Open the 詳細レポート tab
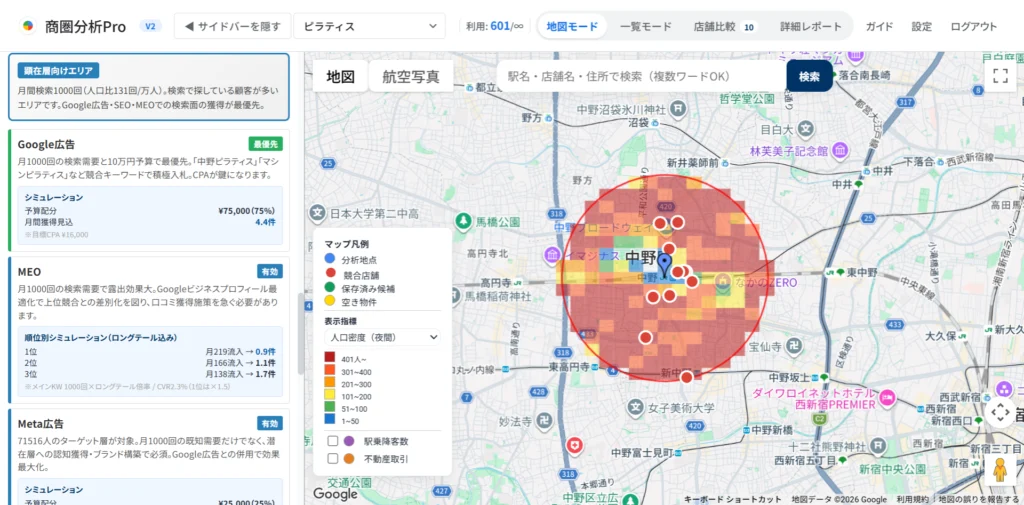 point(810,27)
